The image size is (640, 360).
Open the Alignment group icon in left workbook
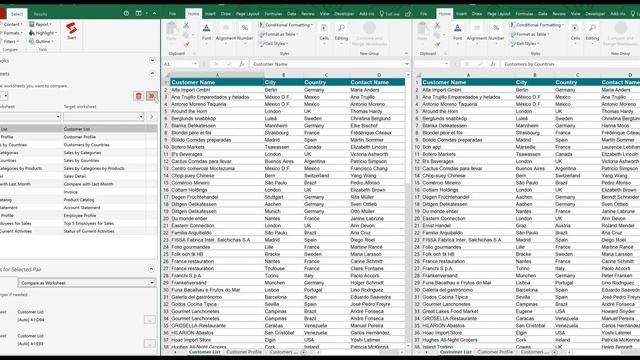(x=226, y=28)
